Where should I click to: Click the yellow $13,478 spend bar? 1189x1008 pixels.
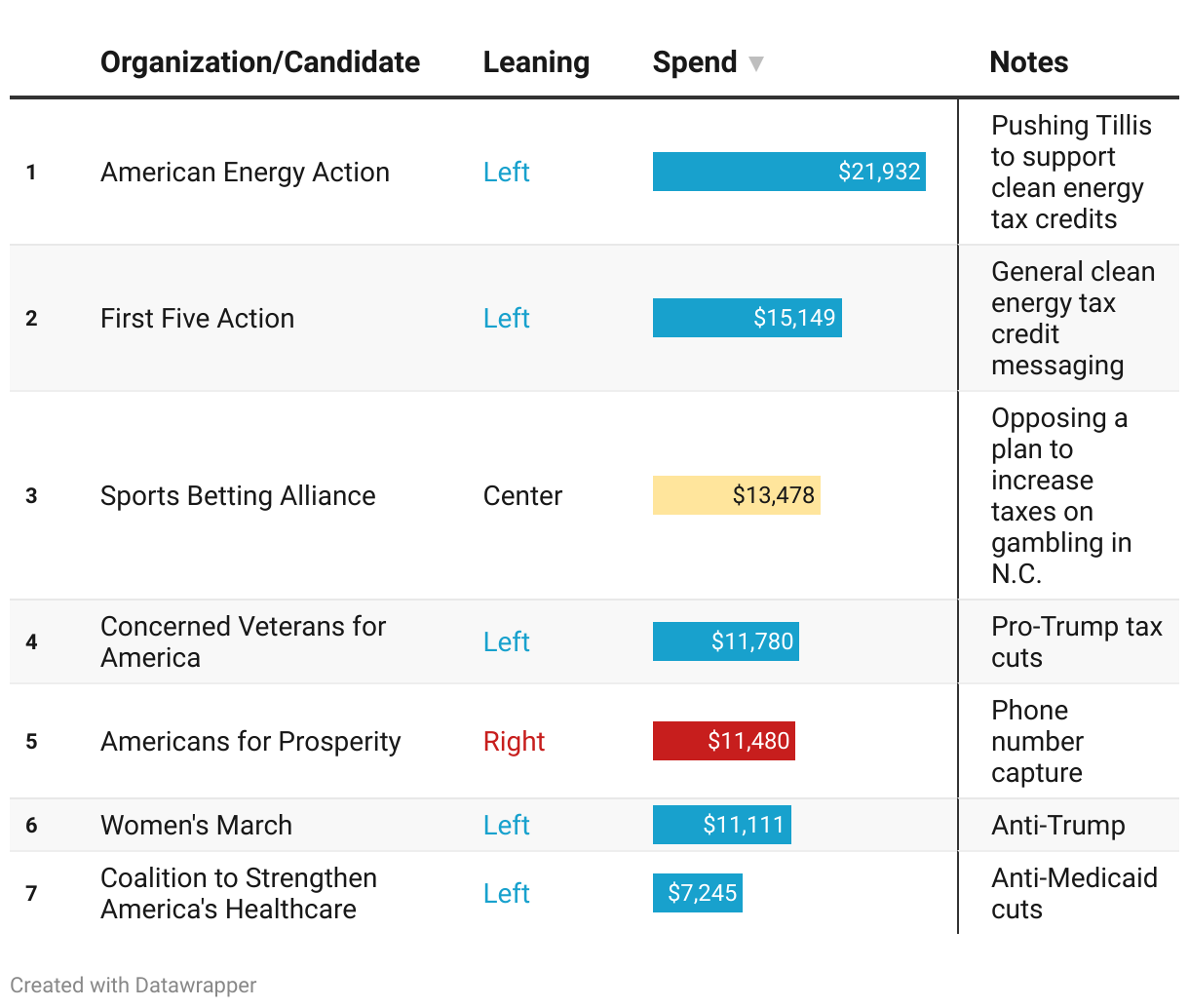736,495
